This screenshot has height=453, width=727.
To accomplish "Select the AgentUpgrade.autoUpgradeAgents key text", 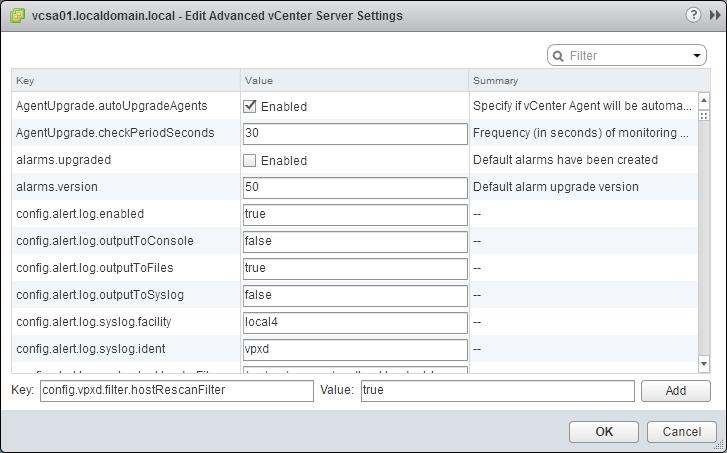I will pos(112,106).
